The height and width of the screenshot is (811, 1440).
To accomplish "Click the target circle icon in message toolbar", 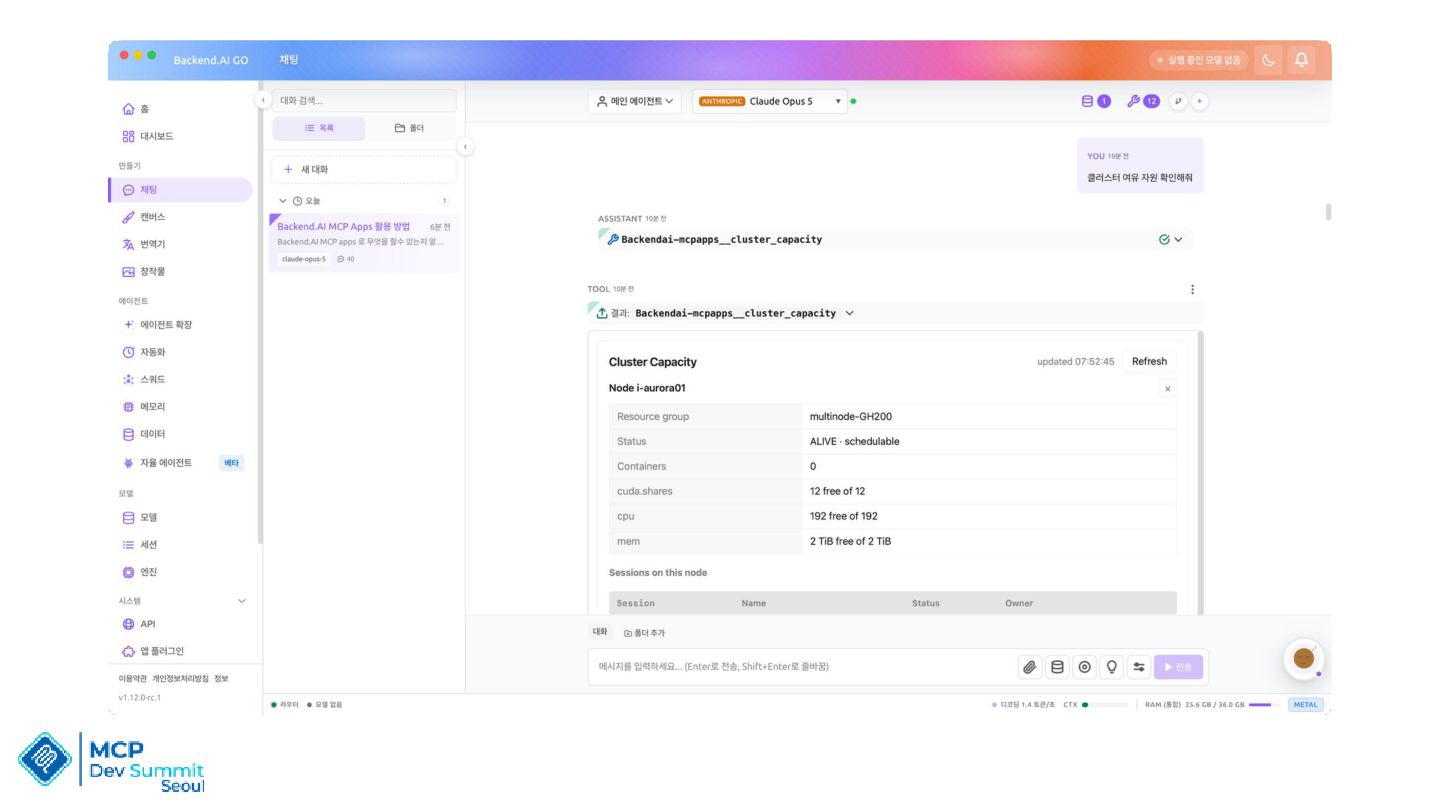I will (x=1084, y=667).
